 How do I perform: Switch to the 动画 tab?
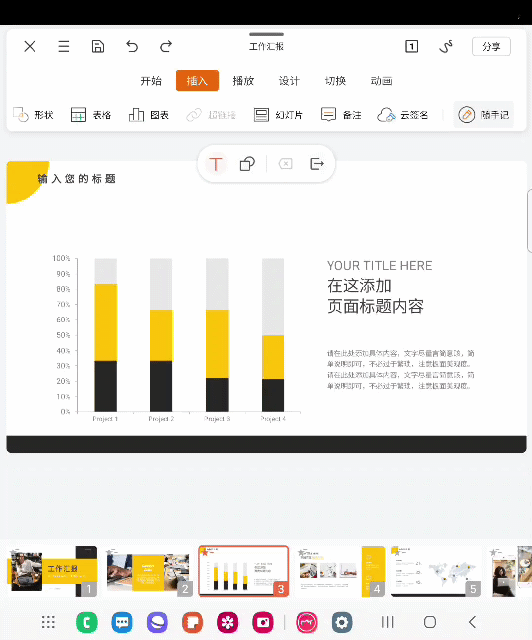pos(381,81)
